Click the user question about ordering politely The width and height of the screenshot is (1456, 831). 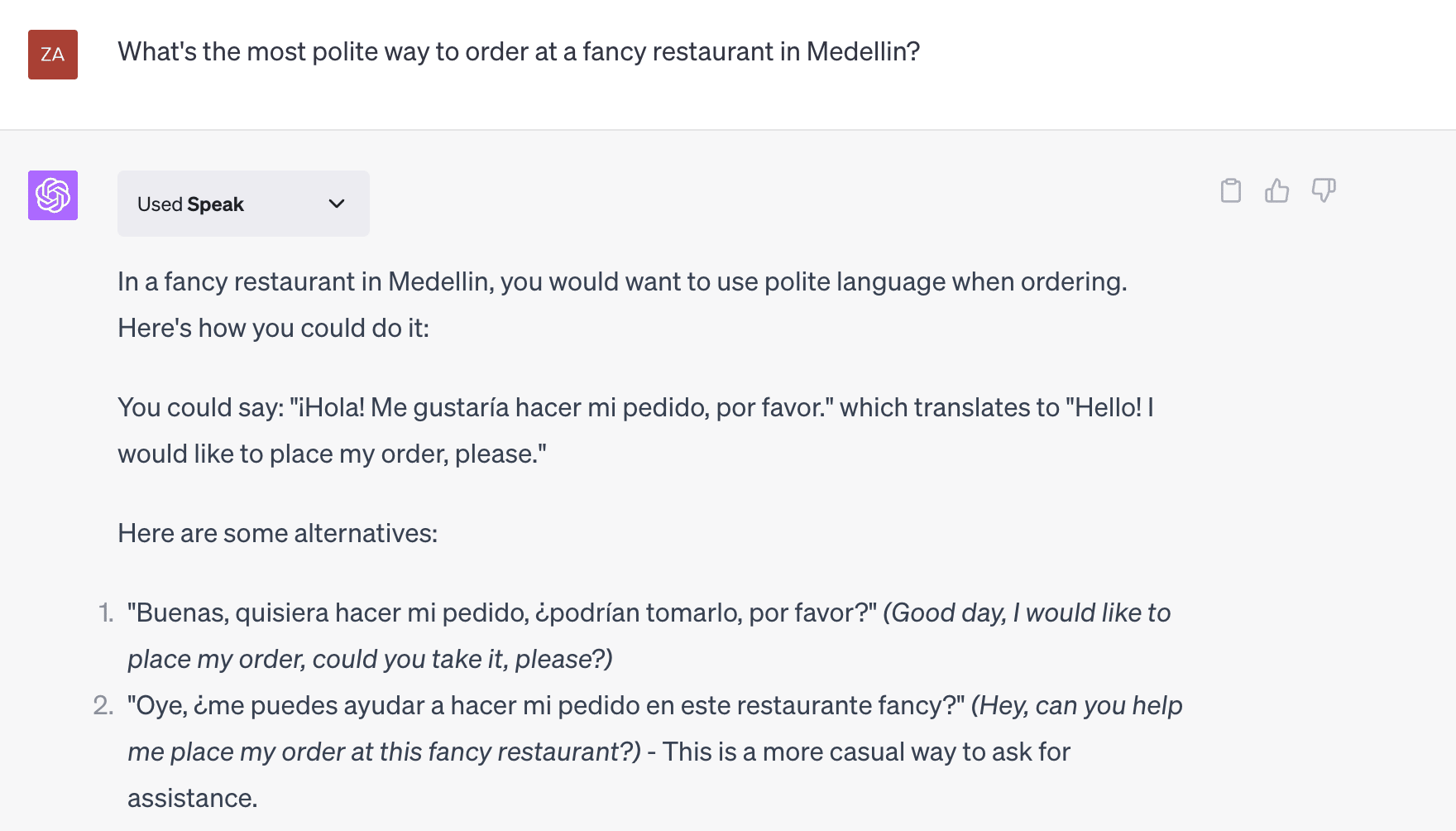[519, 52]
